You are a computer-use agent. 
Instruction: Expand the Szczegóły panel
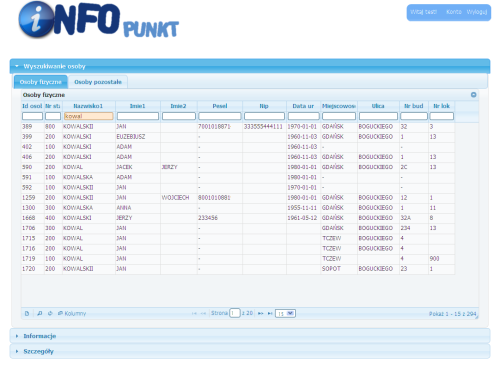tap(250, 351)
